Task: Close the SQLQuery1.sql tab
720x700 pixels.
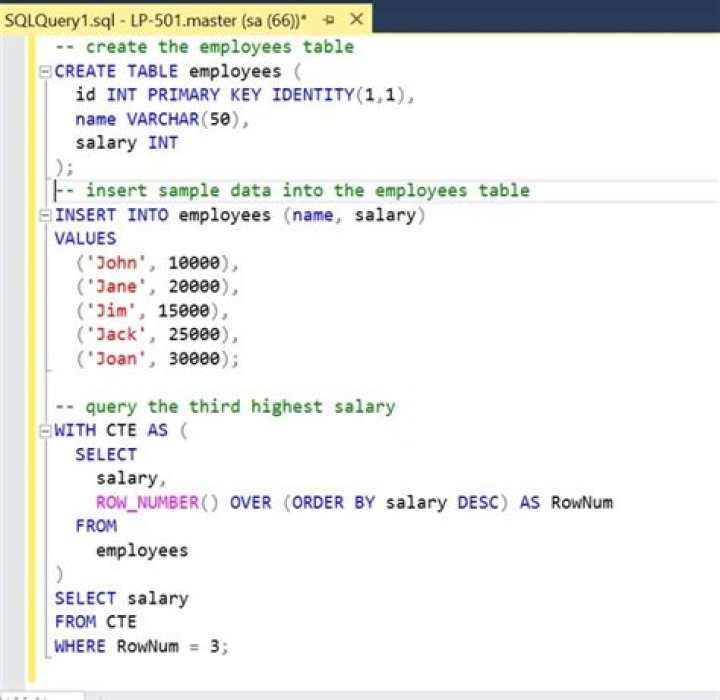Action: [x=356, y=19]
